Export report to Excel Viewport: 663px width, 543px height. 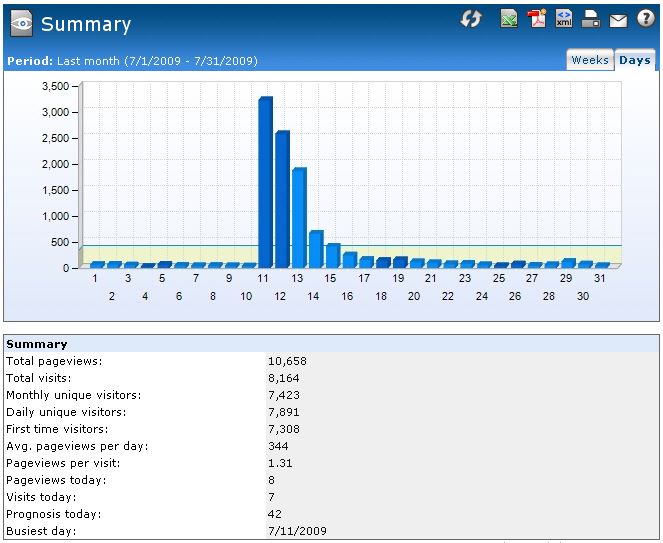(509, 19)
